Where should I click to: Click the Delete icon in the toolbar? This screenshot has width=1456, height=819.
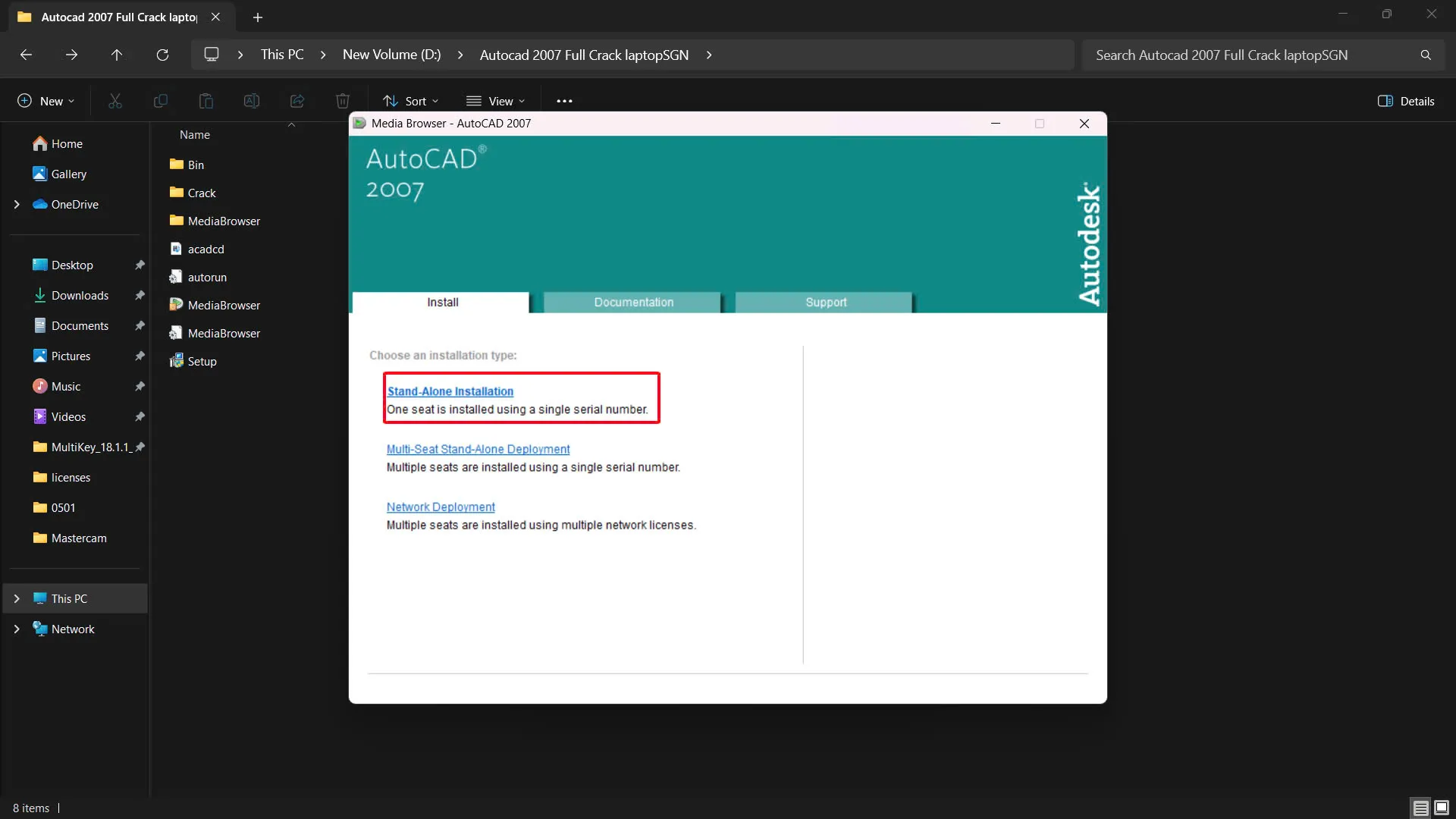(342, 100)
